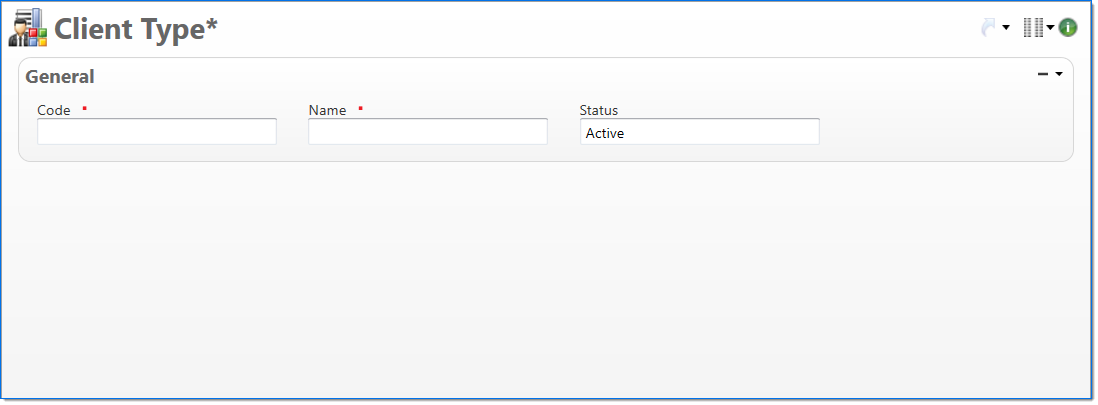The width and height of the screenshot is (1098, 405).
Task: Click the empty area below General panel
Action: 548,280
